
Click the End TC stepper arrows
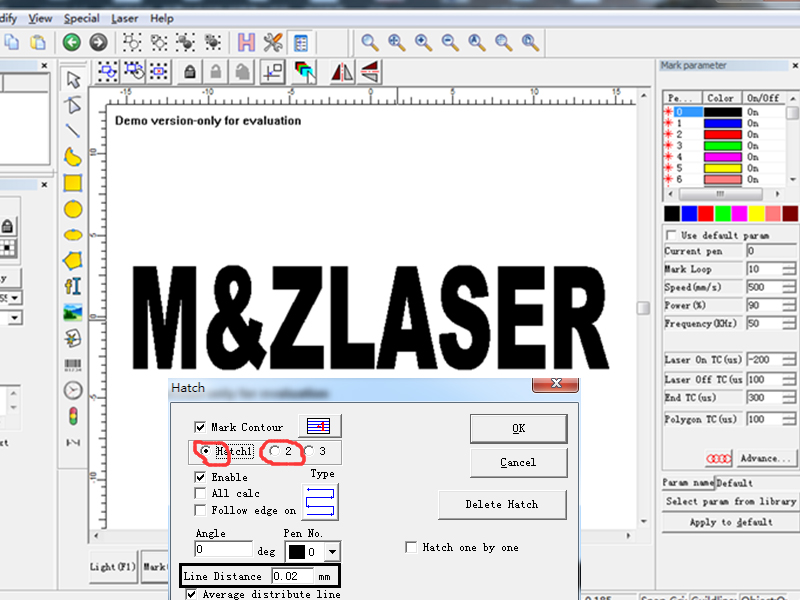(x=789, y=398)
